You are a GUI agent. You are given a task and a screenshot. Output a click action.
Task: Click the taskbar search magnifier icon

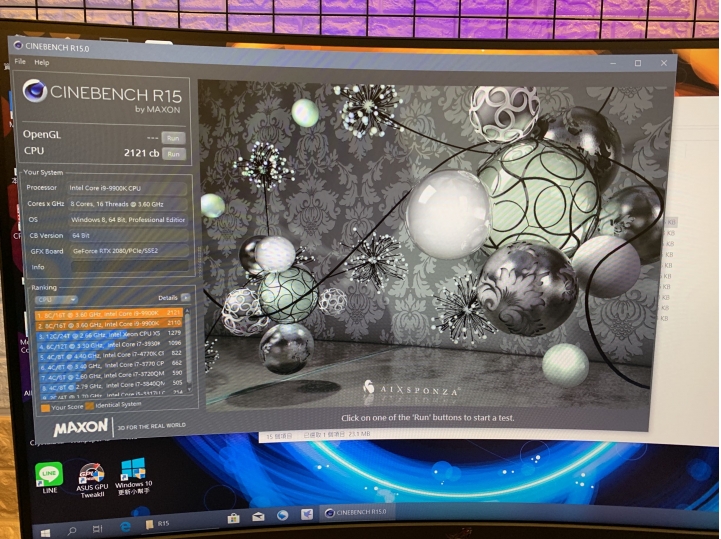click(x=72, y=530)
